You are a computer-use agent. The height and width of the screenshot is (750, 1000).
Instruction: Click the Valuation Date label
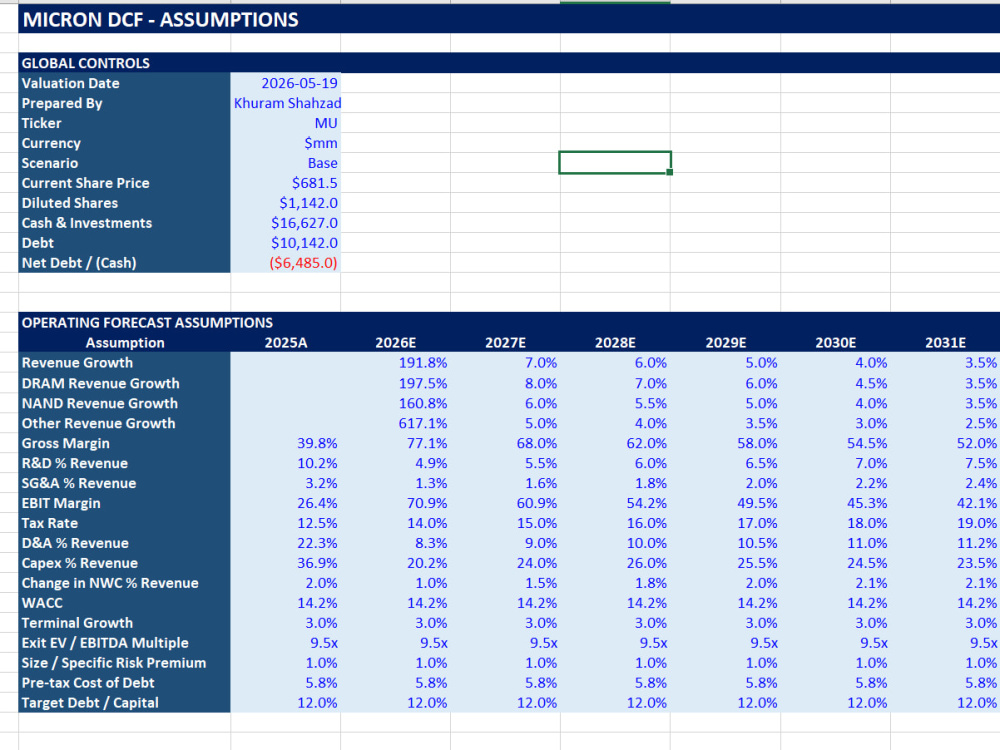70,83
